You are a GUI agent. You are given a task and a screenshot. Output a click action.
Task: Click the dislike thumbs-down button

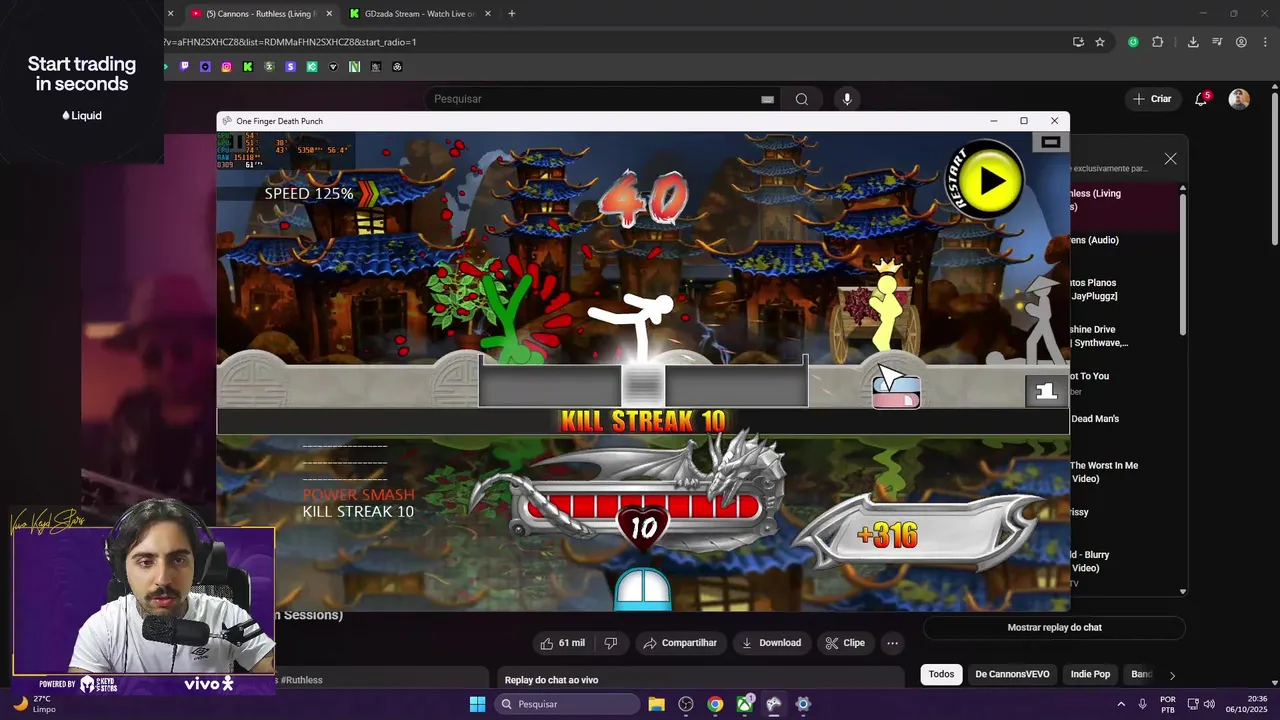(611, 643)
